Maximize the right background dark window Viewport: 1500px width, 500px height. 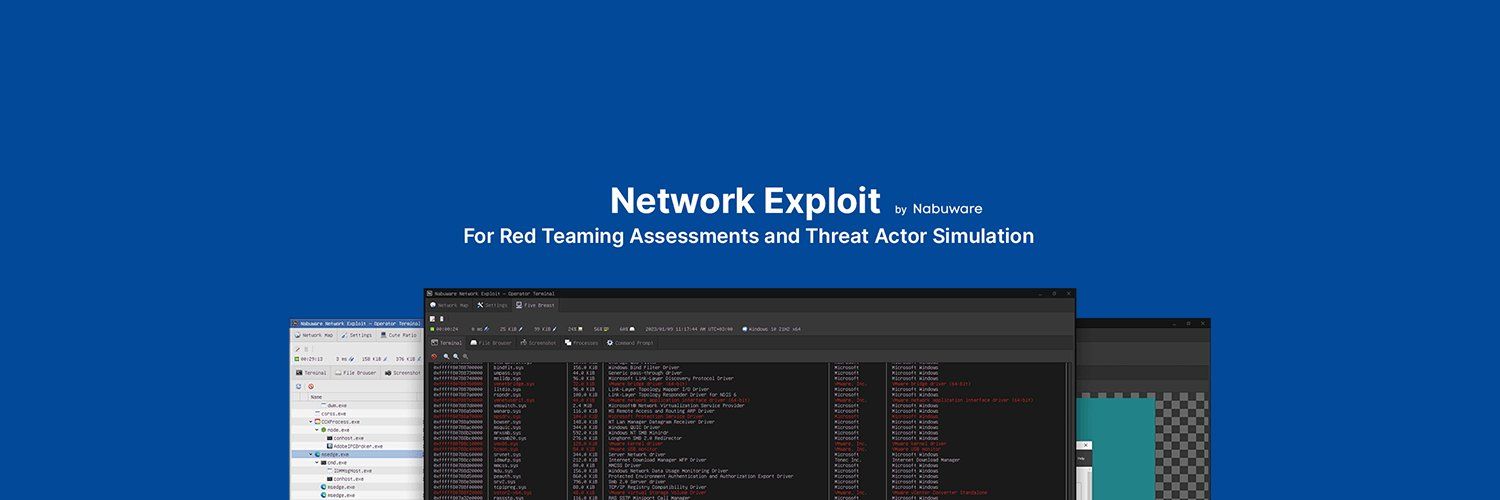click(x=1188, y=323)
